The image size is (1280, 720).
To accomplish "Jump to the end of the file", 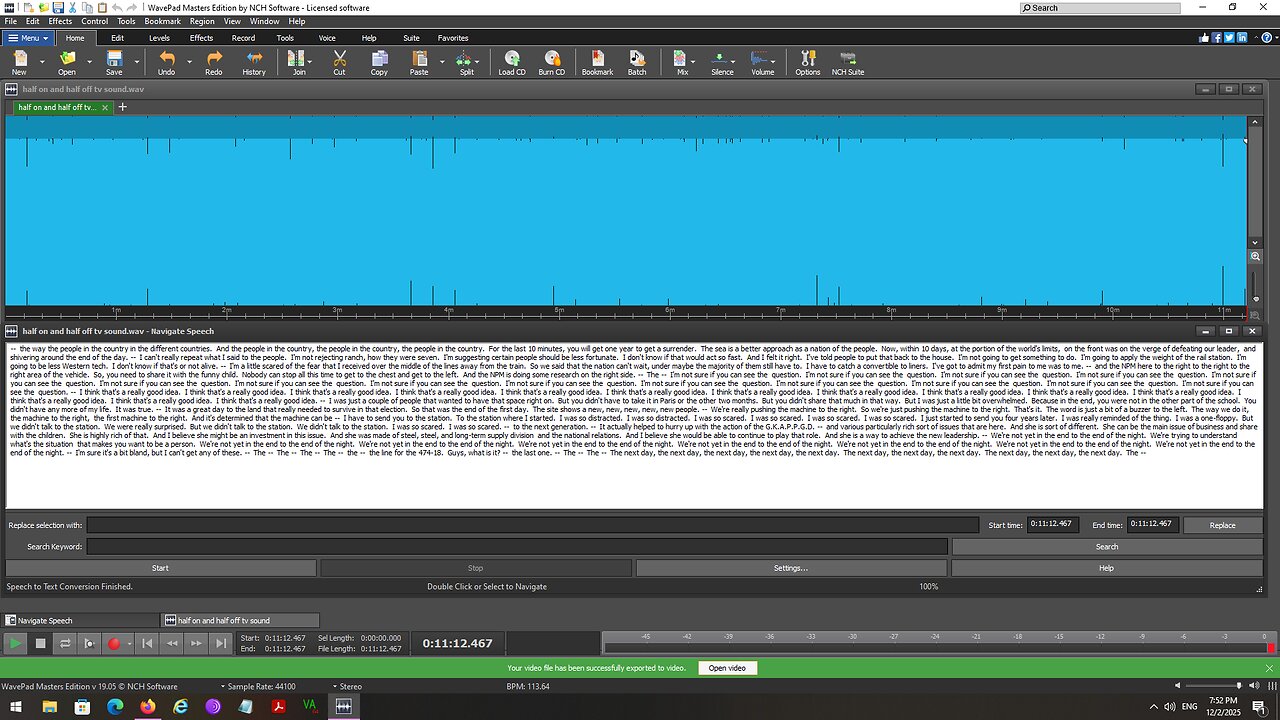I will point(221,643).
